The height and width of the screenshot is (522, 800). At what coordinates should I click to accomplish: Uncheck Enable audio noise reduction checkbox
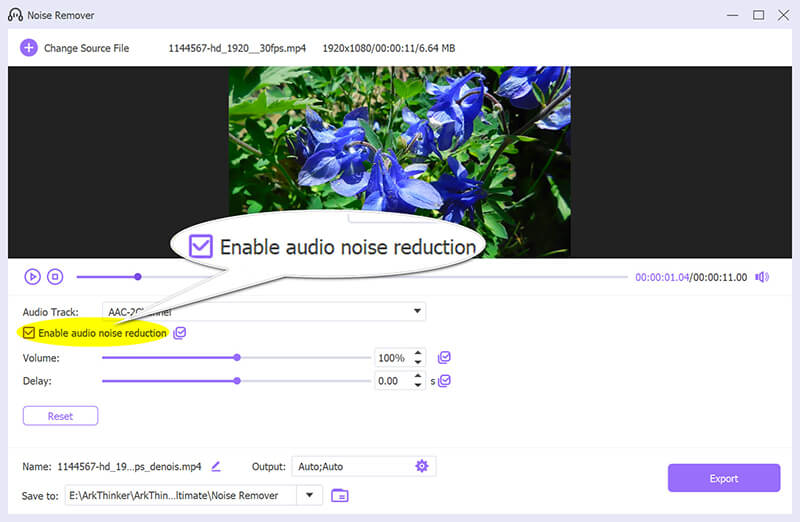[29, 333]
